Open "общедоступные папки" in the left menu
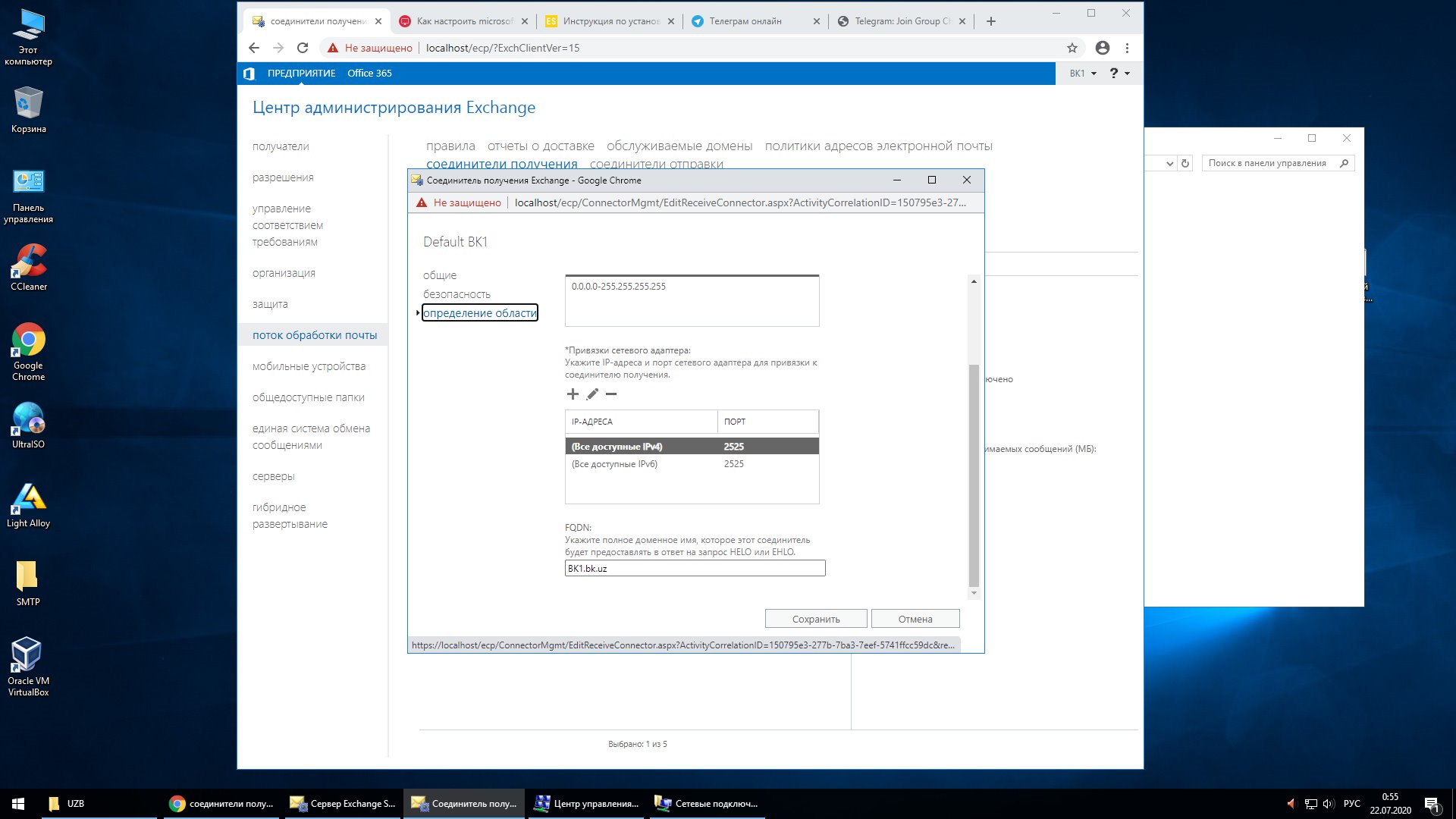 [308, 397]
